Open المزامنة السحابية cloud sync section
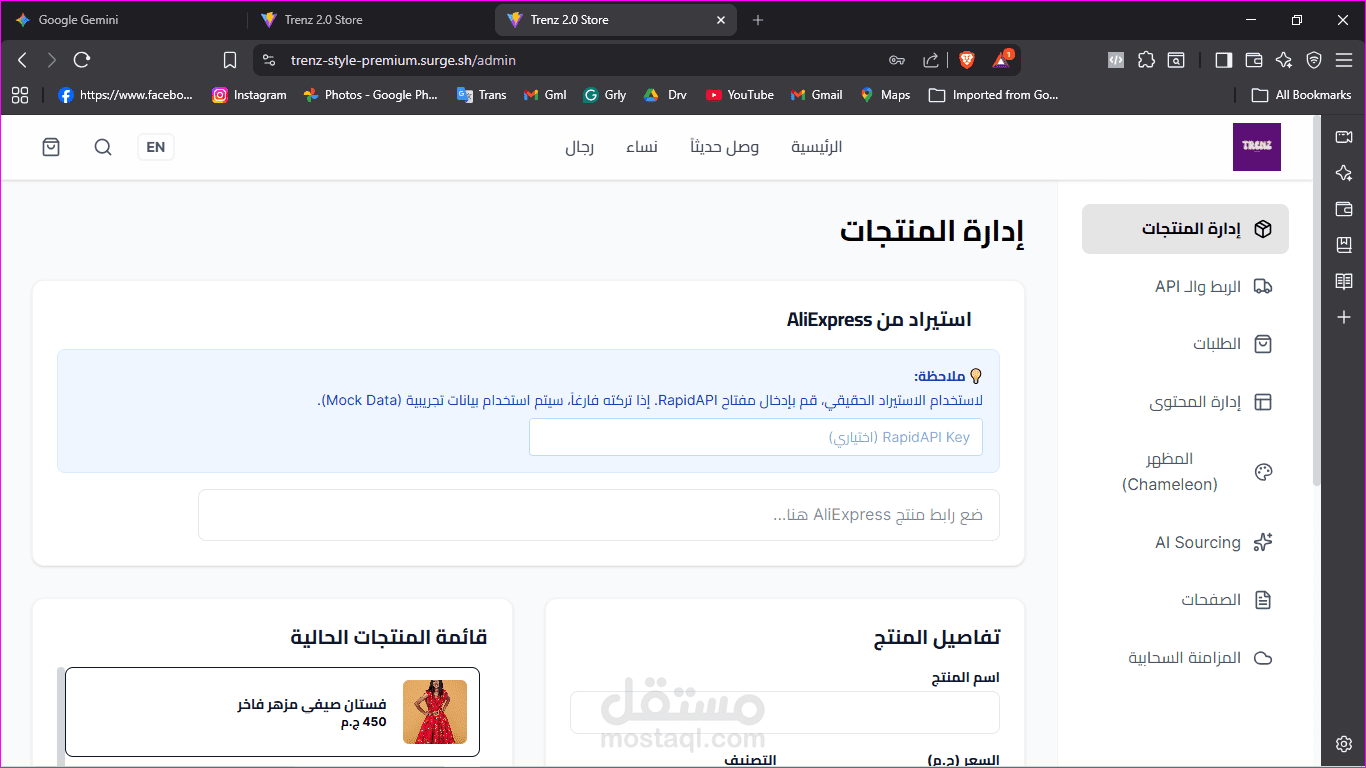The image size is (1366, 768). coord(1185,658)
